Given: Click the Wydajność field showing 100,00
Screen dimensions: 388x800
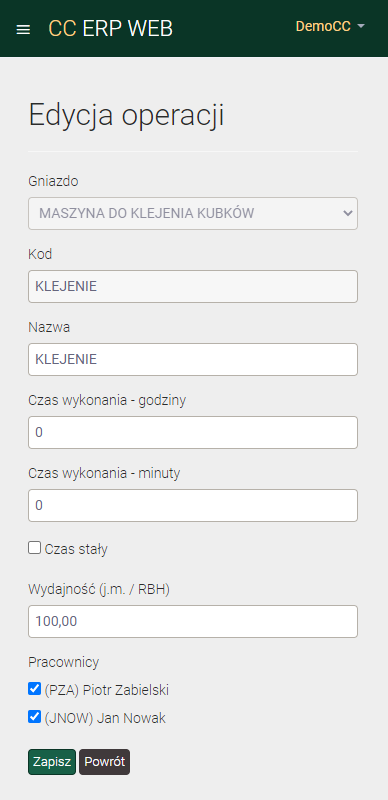Looking at the screenshot, I should point(193,621).
